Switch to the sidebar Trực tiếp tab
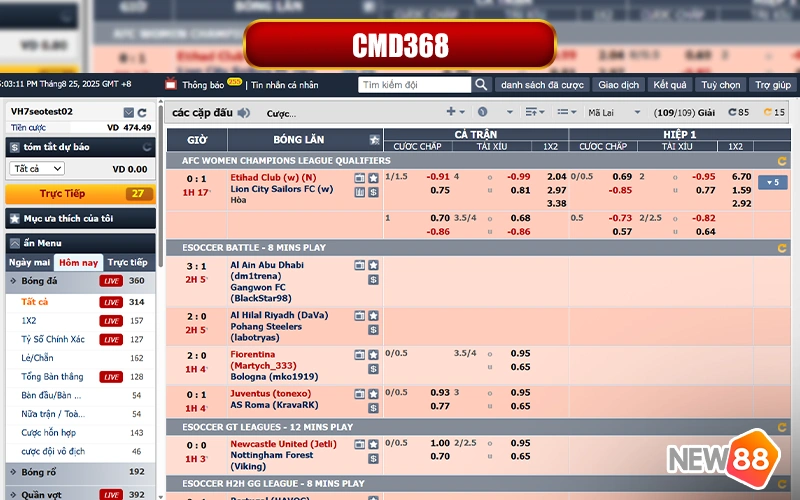 (128, 263)
